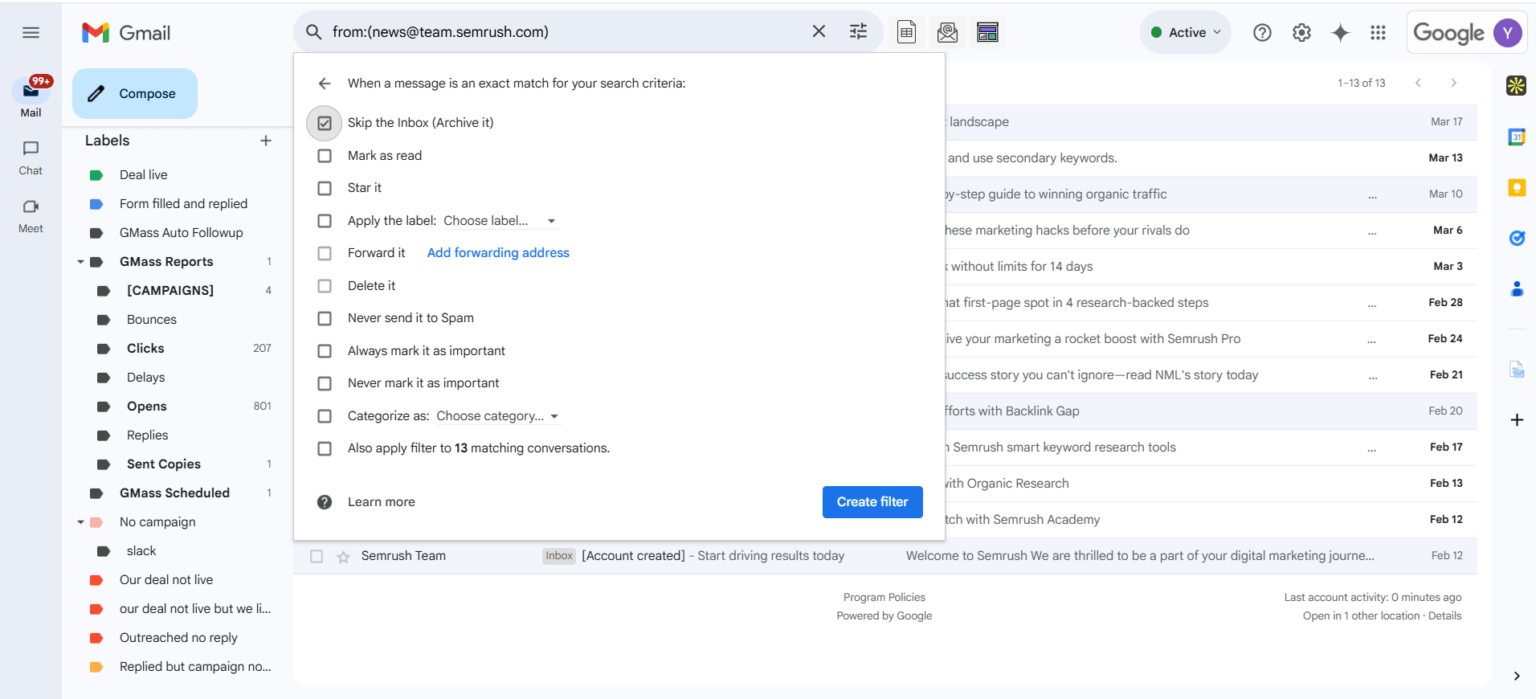Collapse the GMass Reports label group

81,261
